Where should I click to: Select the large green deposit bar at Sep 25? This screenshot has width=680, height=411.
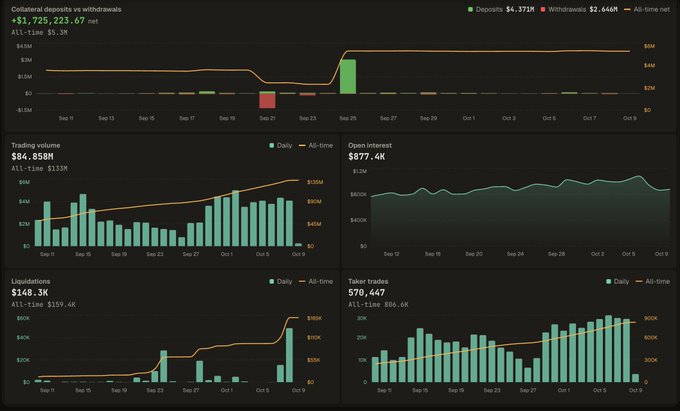click(348, 76)
